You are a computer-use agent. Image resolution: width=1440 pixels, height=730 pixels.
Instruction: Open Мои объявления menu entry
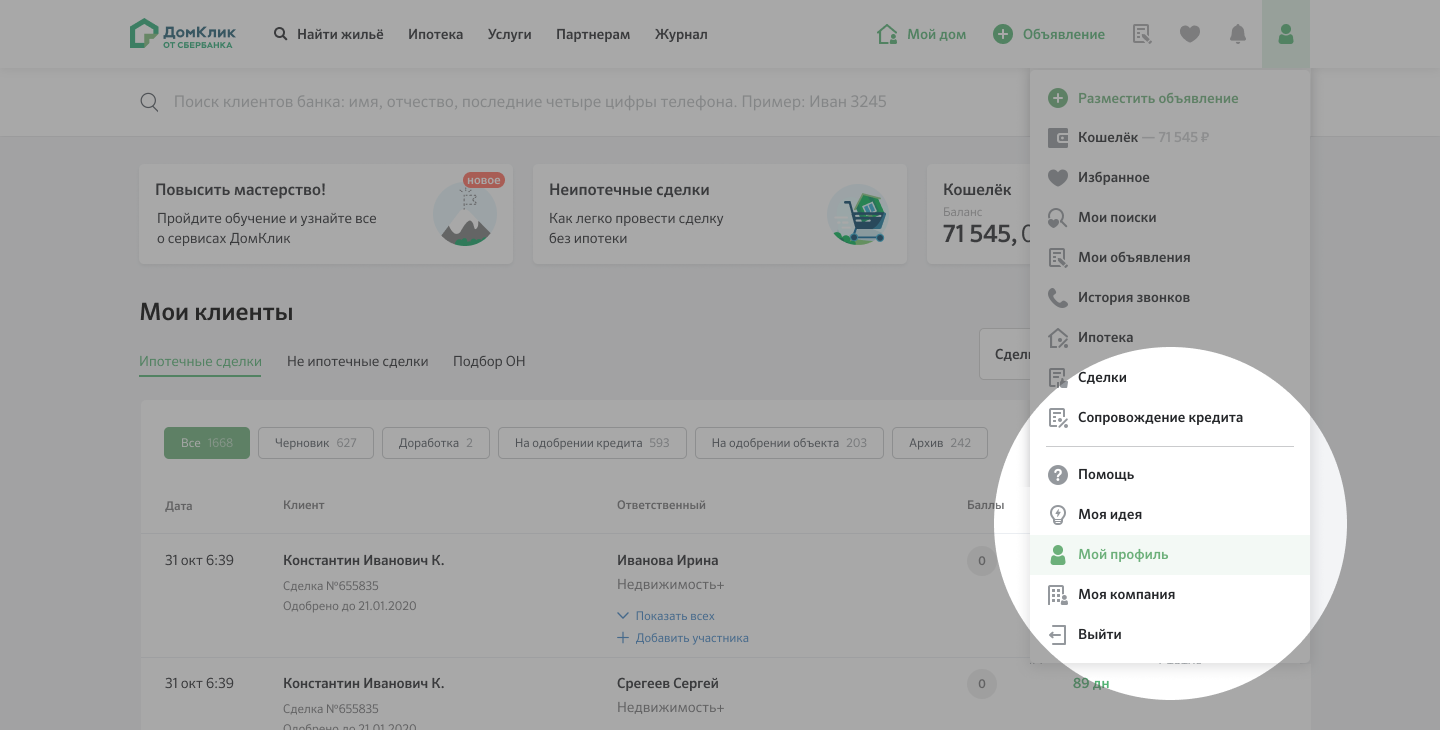pos(1170,258)
